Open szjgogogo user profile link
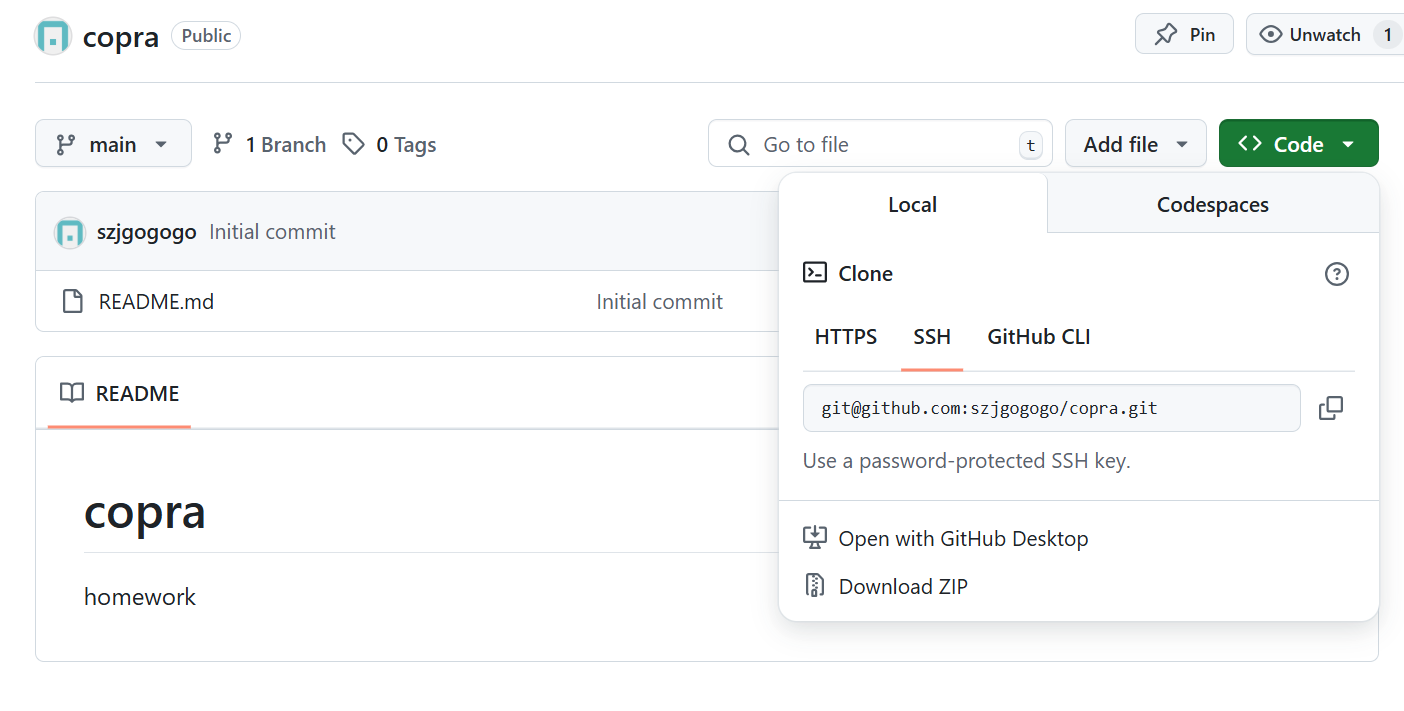The width and height of the screenshot is (1404, 711). pos(147,232)
